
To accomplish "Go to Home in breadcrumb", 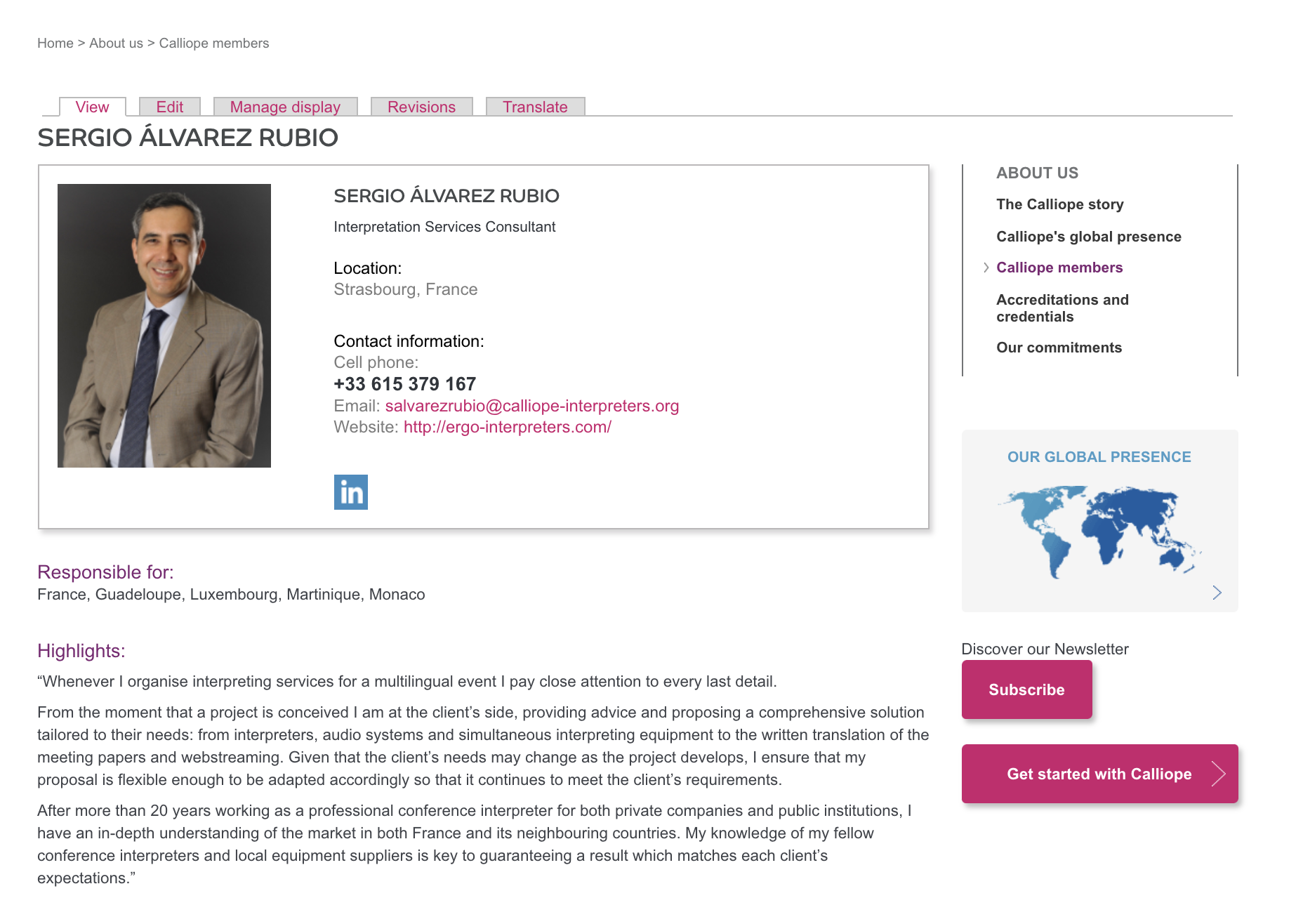I will [x=55, y=43].
